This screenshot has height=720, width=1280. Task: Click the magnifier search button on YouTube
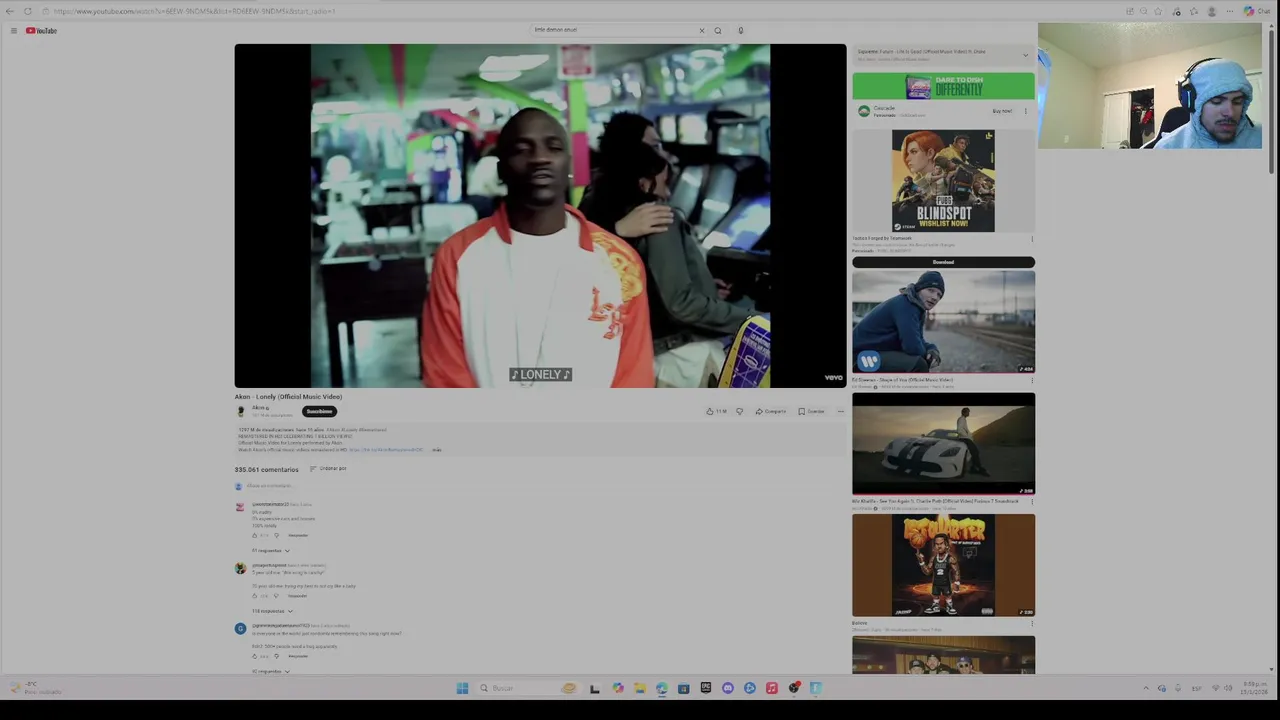pos(717,30)
